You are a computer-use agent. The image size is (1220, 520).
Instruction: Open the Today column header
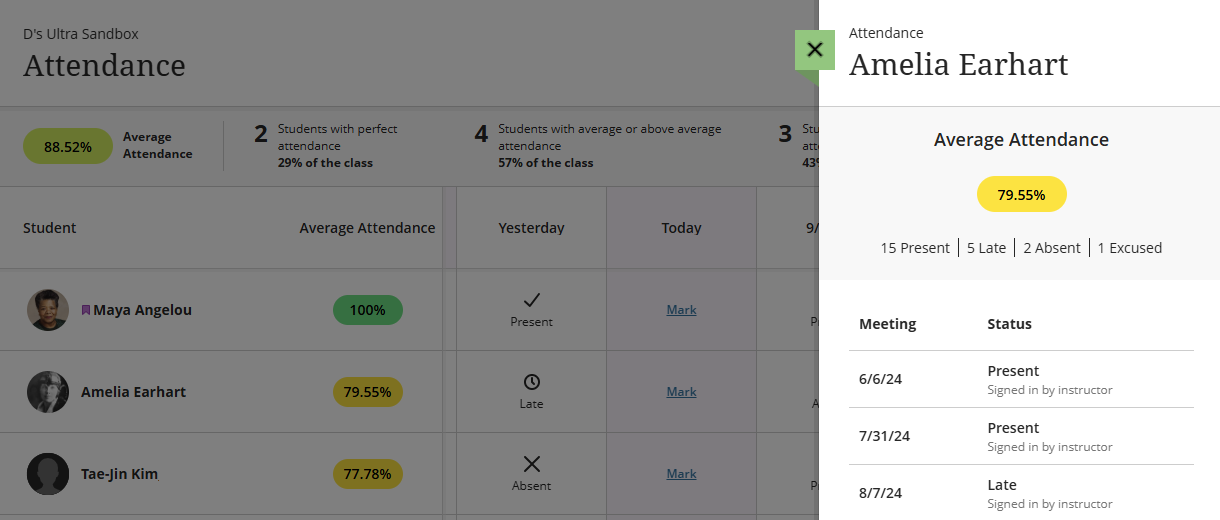(682, 228)
